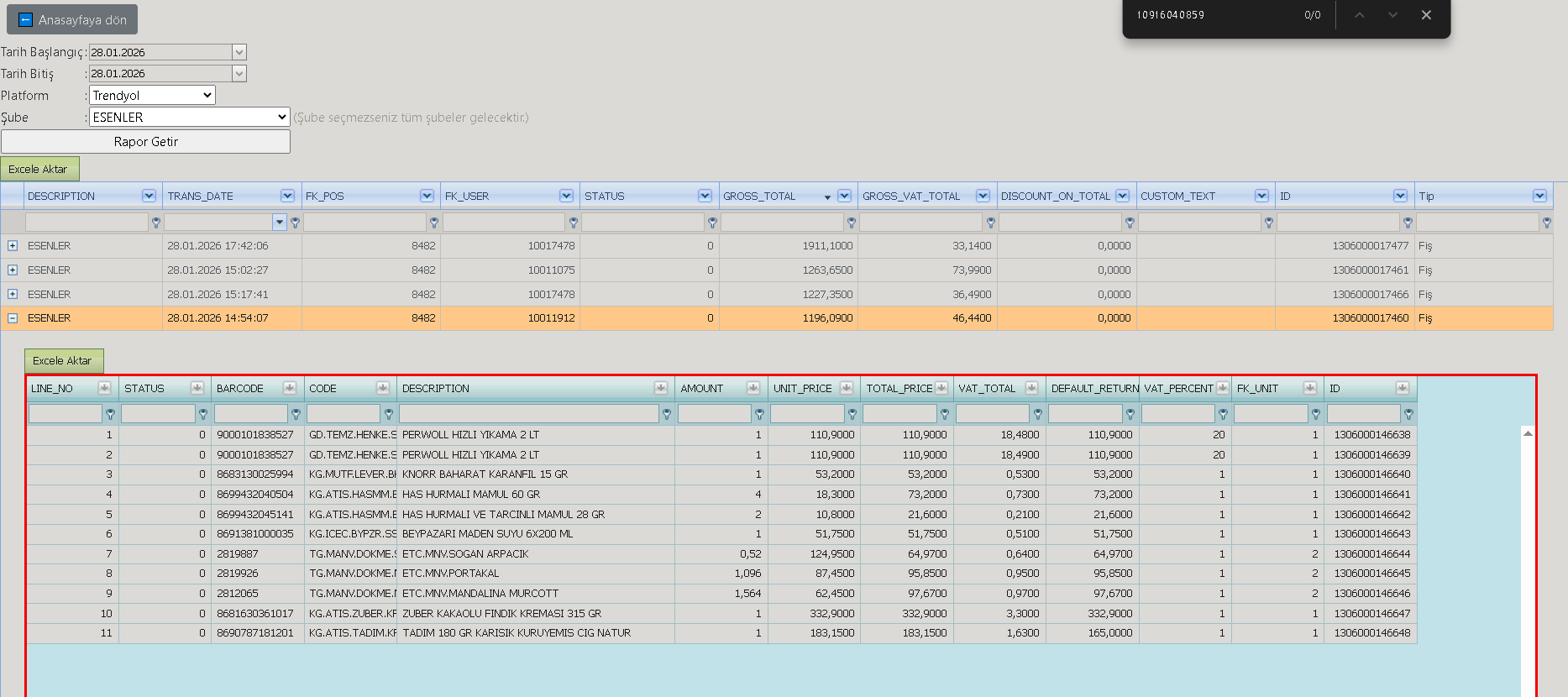
Task: Open STATUS column header menu arrow
Action: (x=705, y=196)
